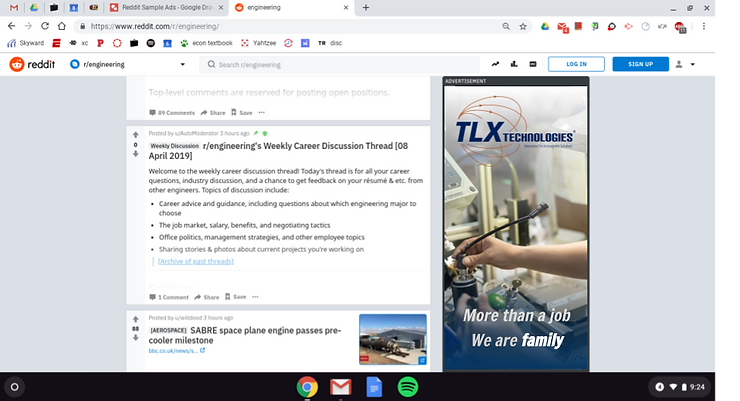The width and height of the screenshot is (740, 401).
Task: Open Google Docs from the shelf
Action: (x=374, y=387)
